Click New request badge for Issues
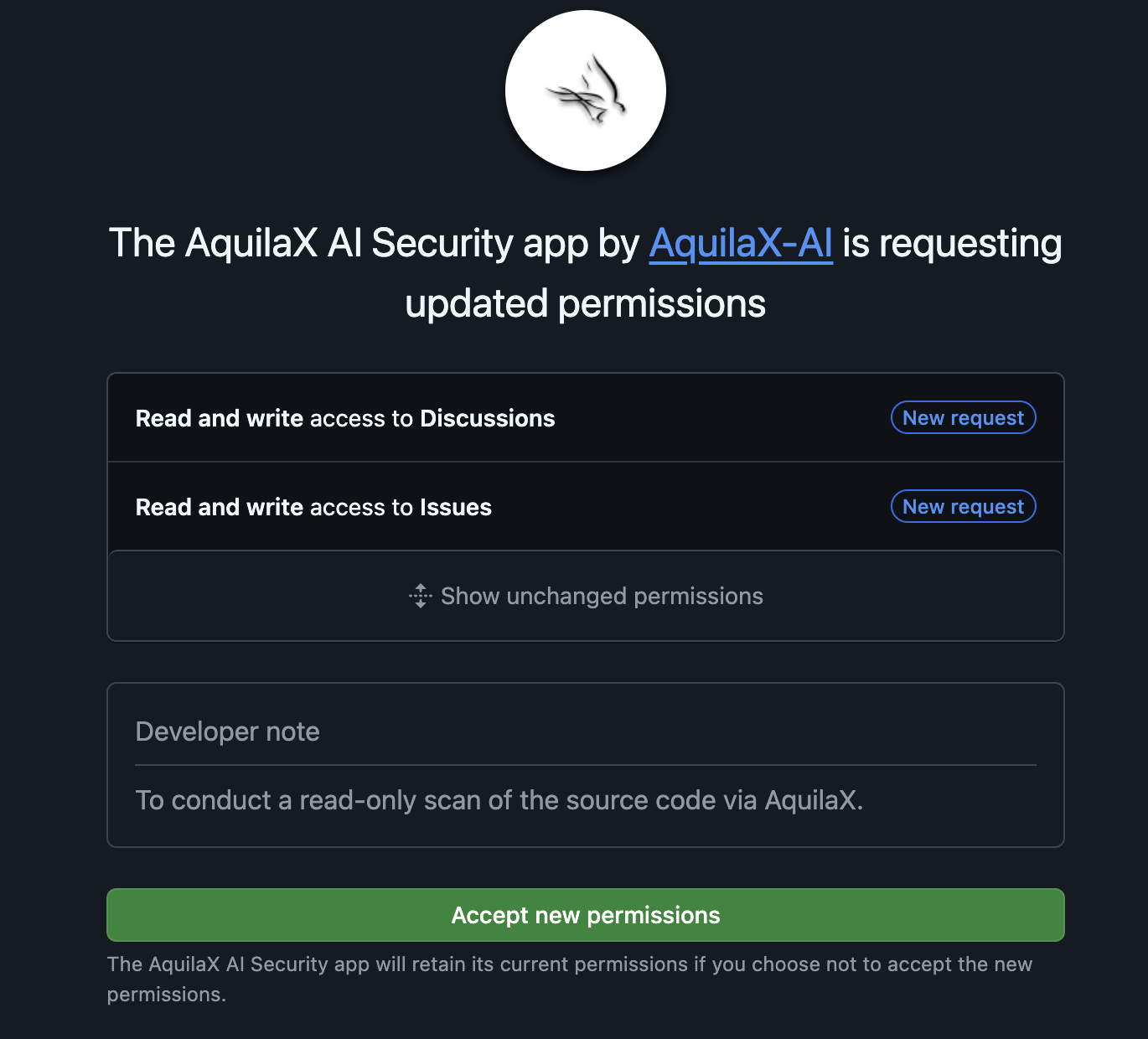 tap(963, 507)
